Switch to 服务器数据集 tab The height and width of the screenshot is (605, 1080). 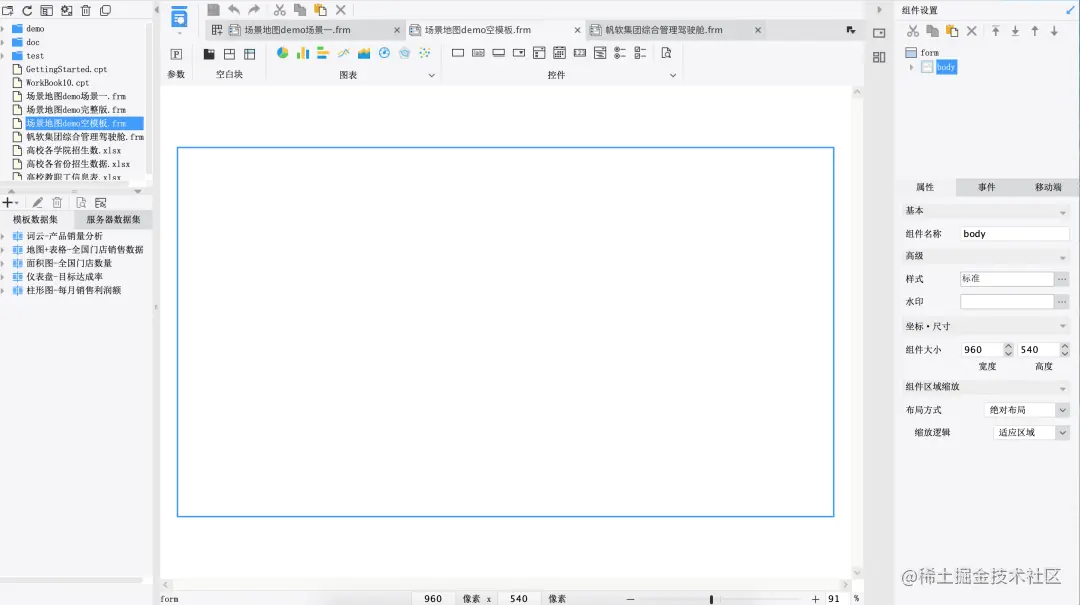tap(113, 220)
